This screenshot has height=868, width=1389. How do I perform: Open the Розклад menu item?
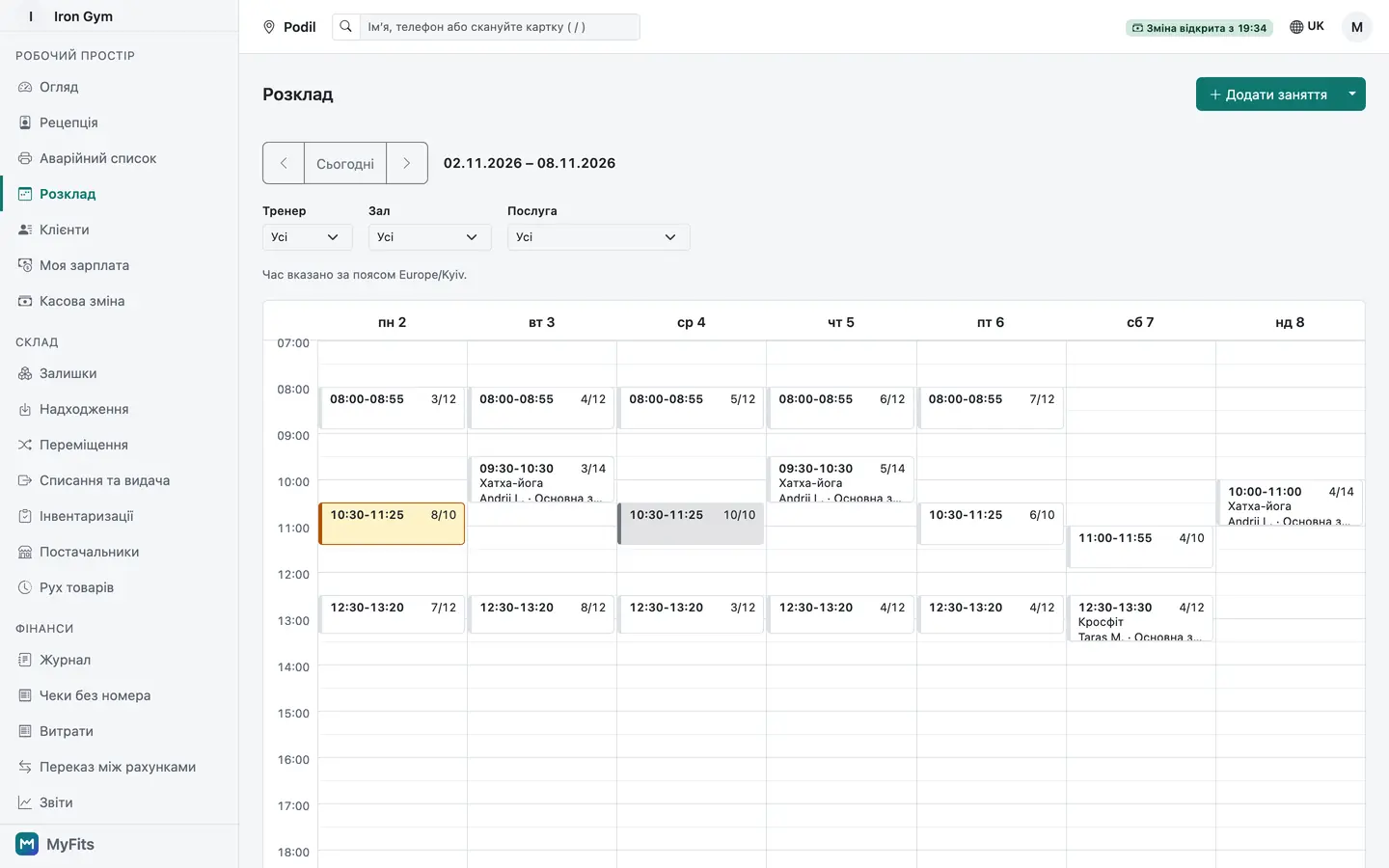click(119, 194)
